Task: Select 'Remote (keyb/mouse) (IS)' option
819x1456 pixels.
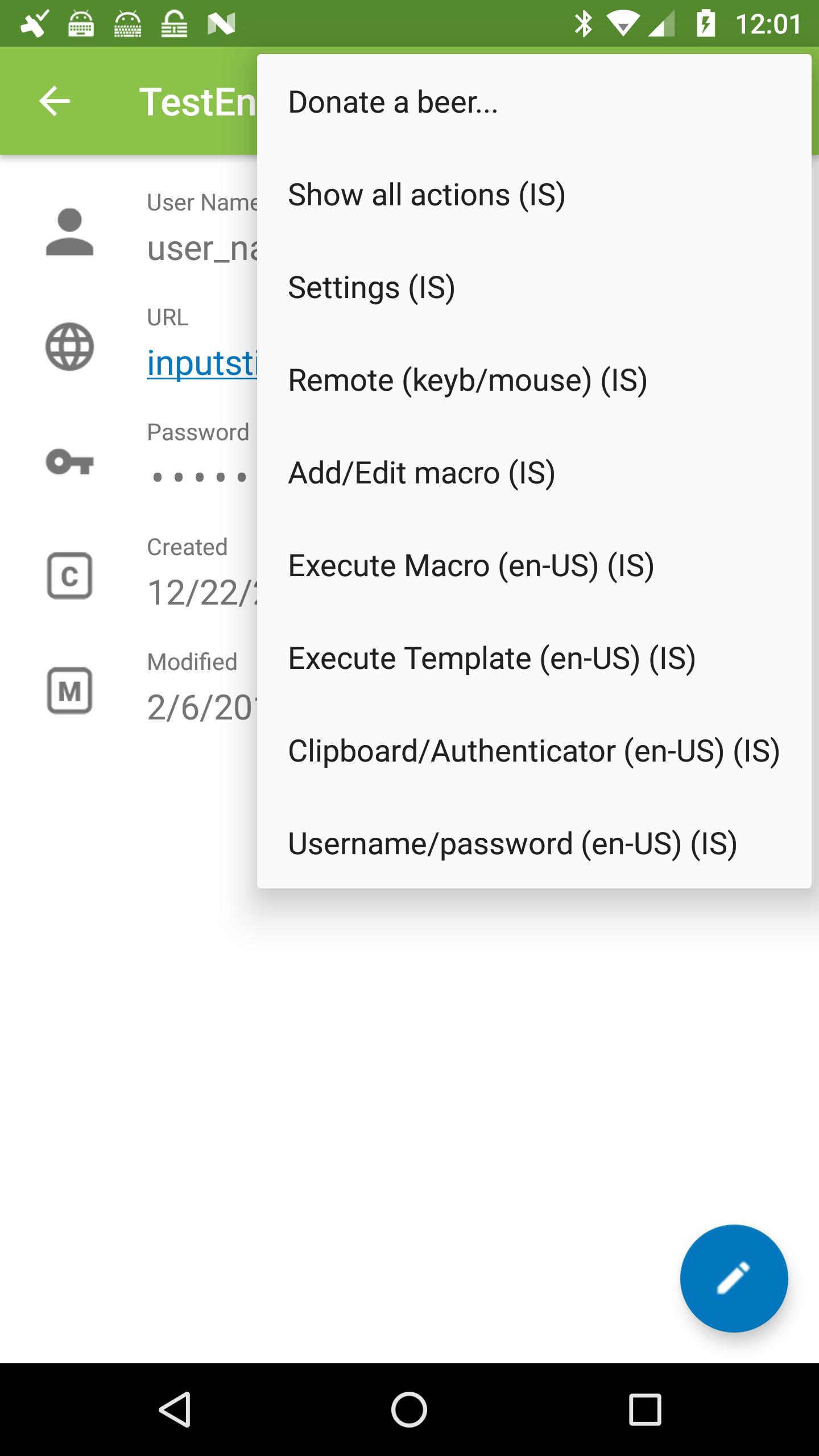Action: point(534,380)
